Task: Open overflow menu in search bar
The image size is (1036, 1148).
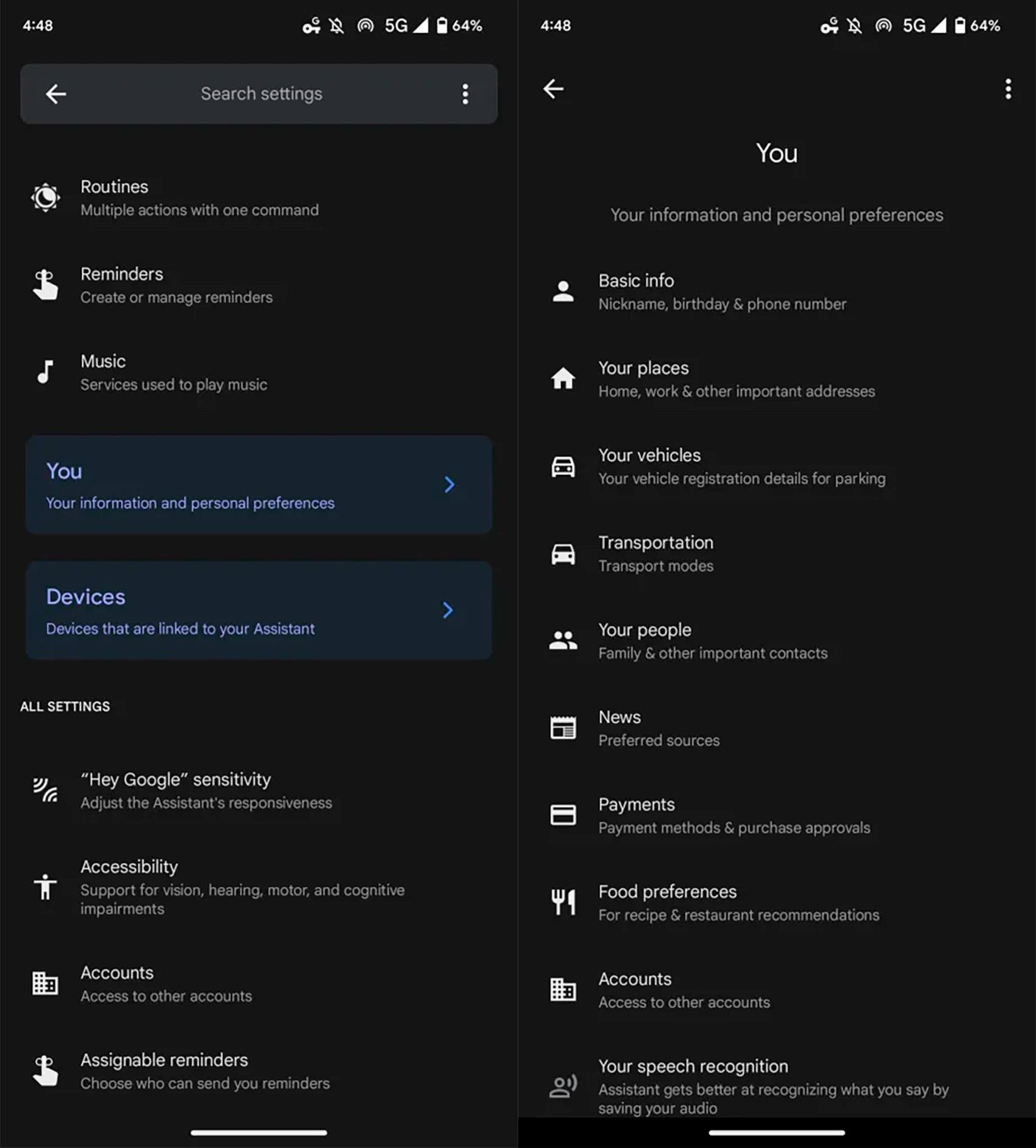Action: pyautogui.click(x=465, y=94)
